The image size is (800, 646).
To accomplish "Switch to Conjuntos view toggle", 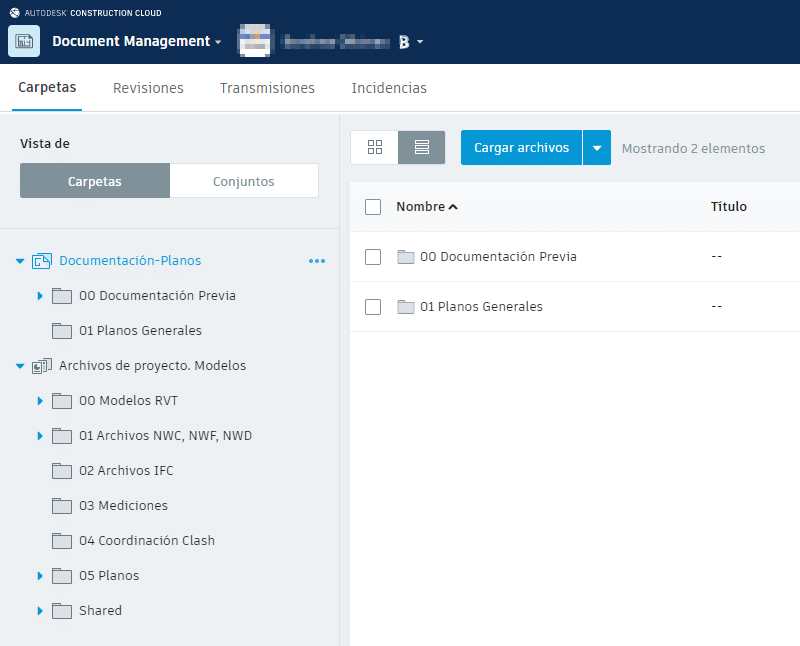I will 244,180.
